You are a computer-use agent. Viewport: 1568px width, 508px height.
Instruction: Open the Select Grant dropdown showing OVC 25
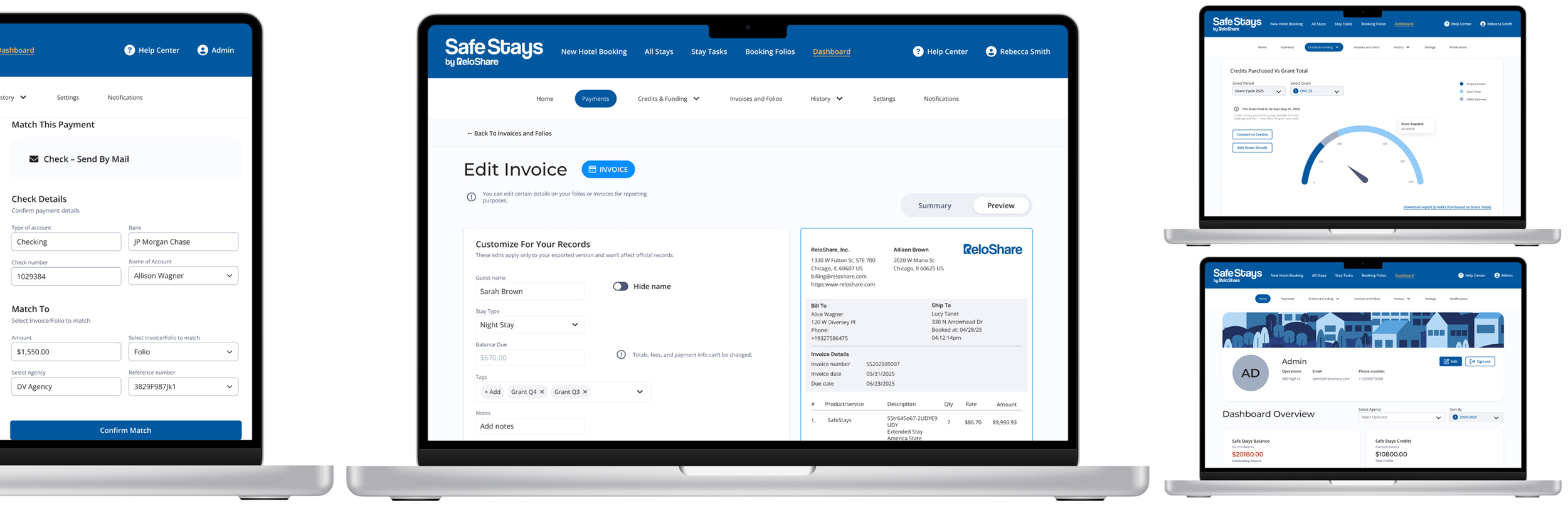pyautogui.click(x=1316, y=91)
